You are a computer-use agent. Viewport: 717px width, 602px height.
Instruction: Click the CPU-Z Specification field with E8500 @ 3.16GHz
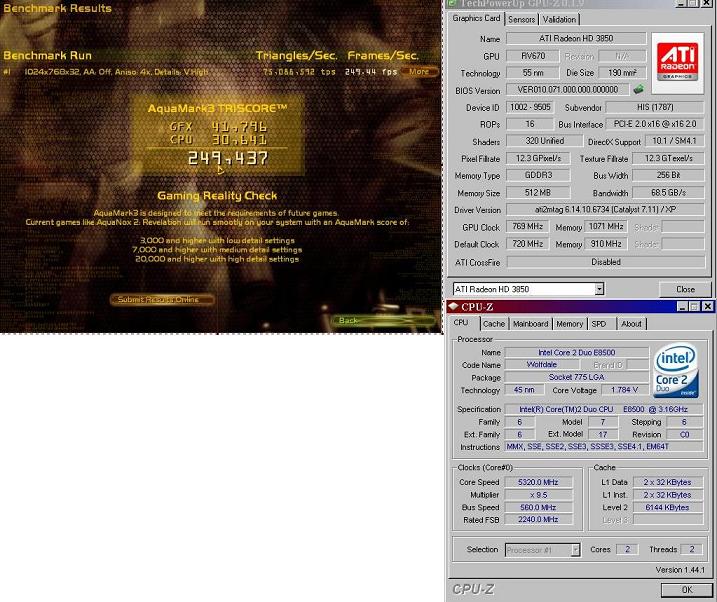(x=604, y=409)
